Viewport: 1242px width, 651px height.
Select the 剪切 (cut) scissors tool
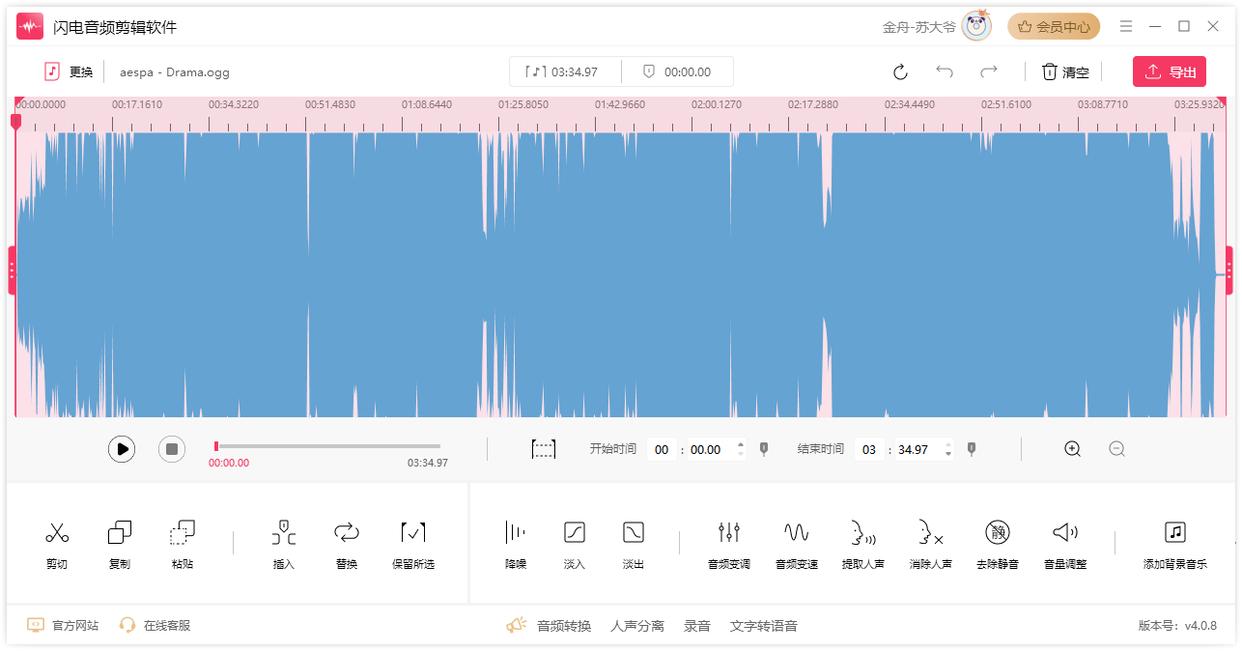point(57,543)
